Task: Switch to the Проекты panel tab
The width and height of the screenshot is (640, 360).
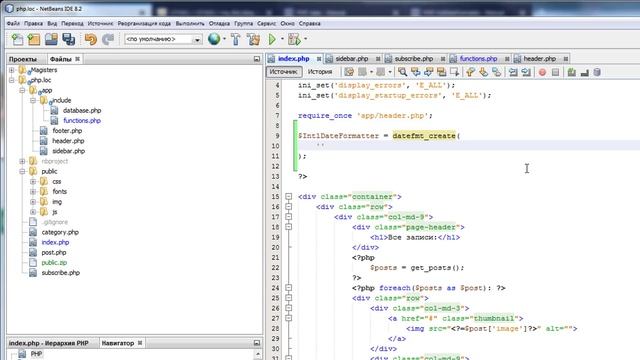Action: 22,59
